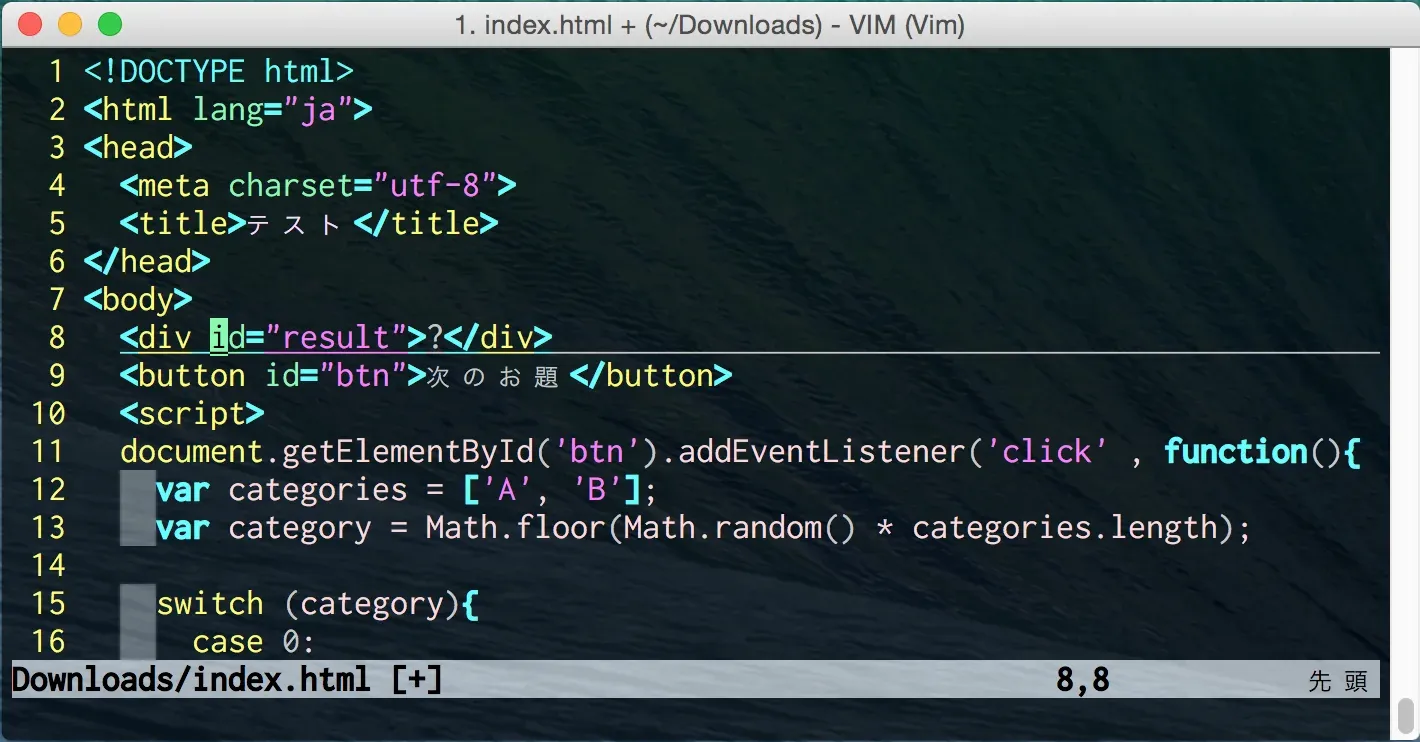Click the red close window button
Screen dimensions: 1420x742
(x=31, y=24)
